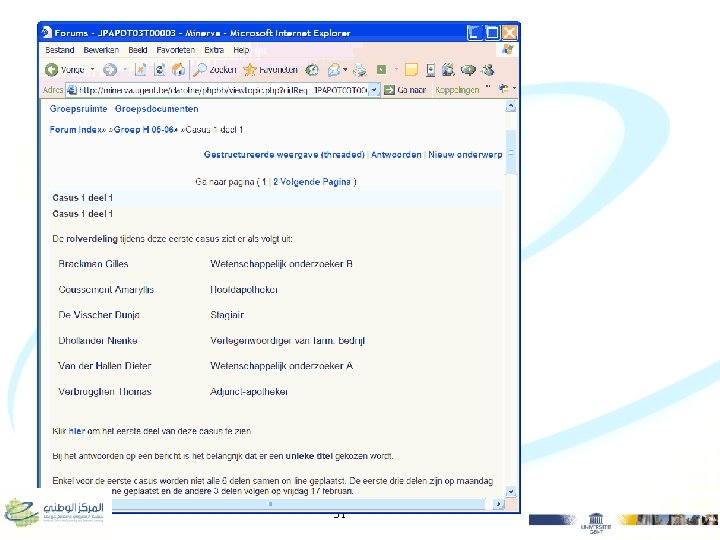Click the name Braekman Gilles

[x=93, y=264]
